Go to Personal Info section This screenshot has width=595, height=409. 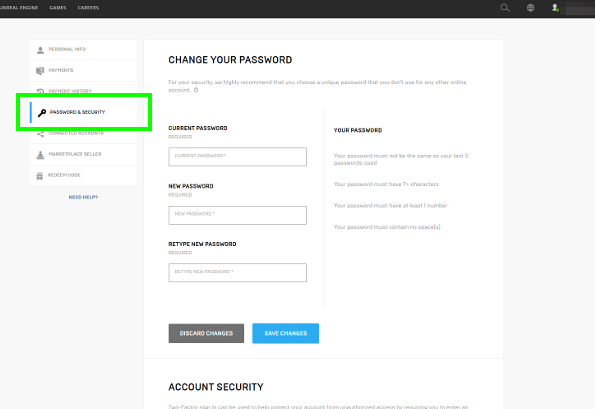click(x=83, y=49)
